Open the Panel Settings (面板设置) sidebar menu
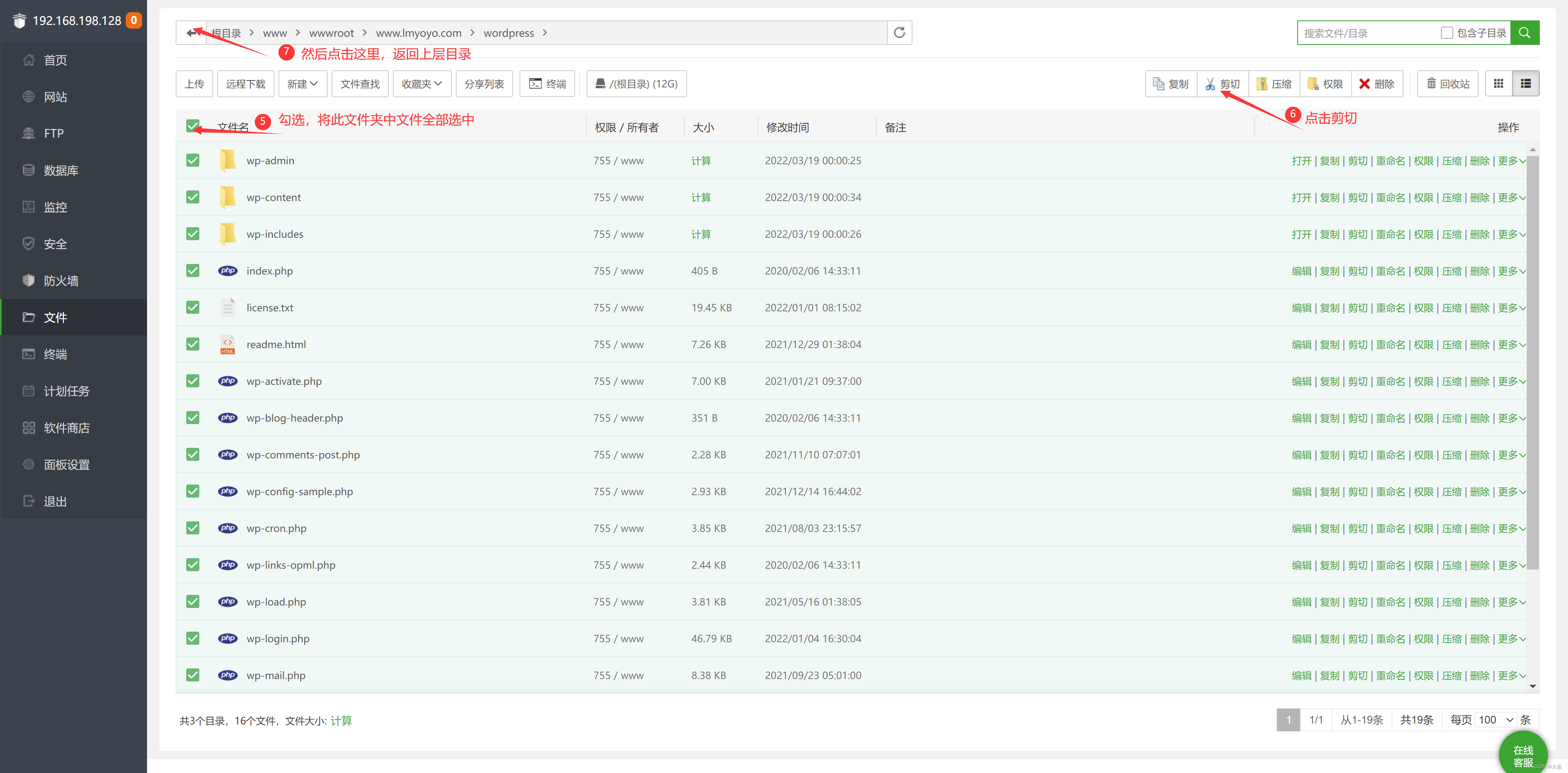1568x773 pixels. tap(74, 465)
